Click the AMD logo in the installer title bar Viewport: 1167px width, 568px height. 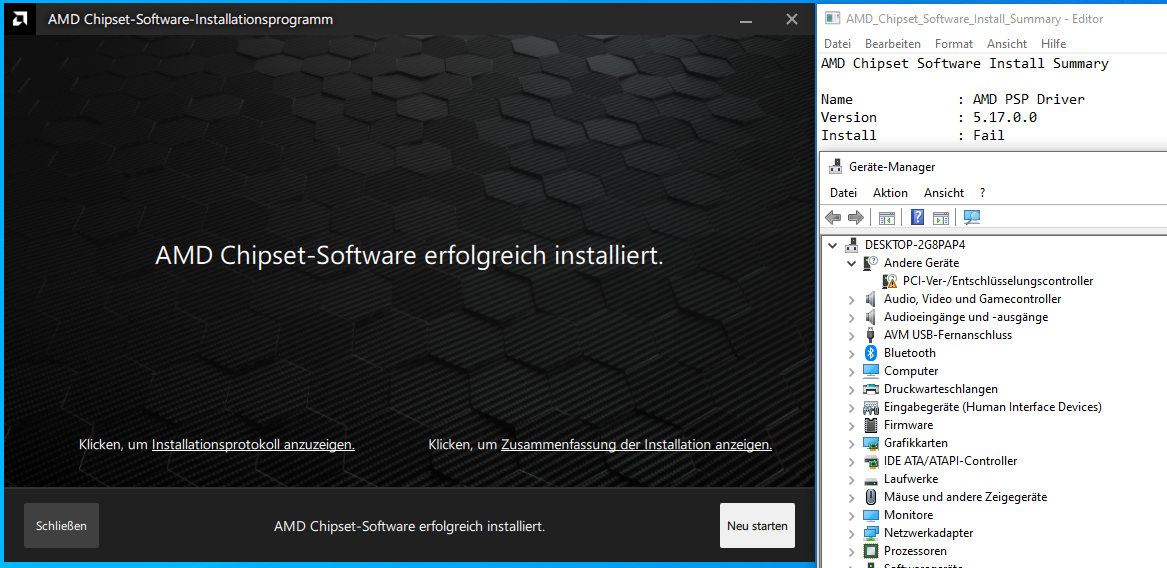coord(19,19)
